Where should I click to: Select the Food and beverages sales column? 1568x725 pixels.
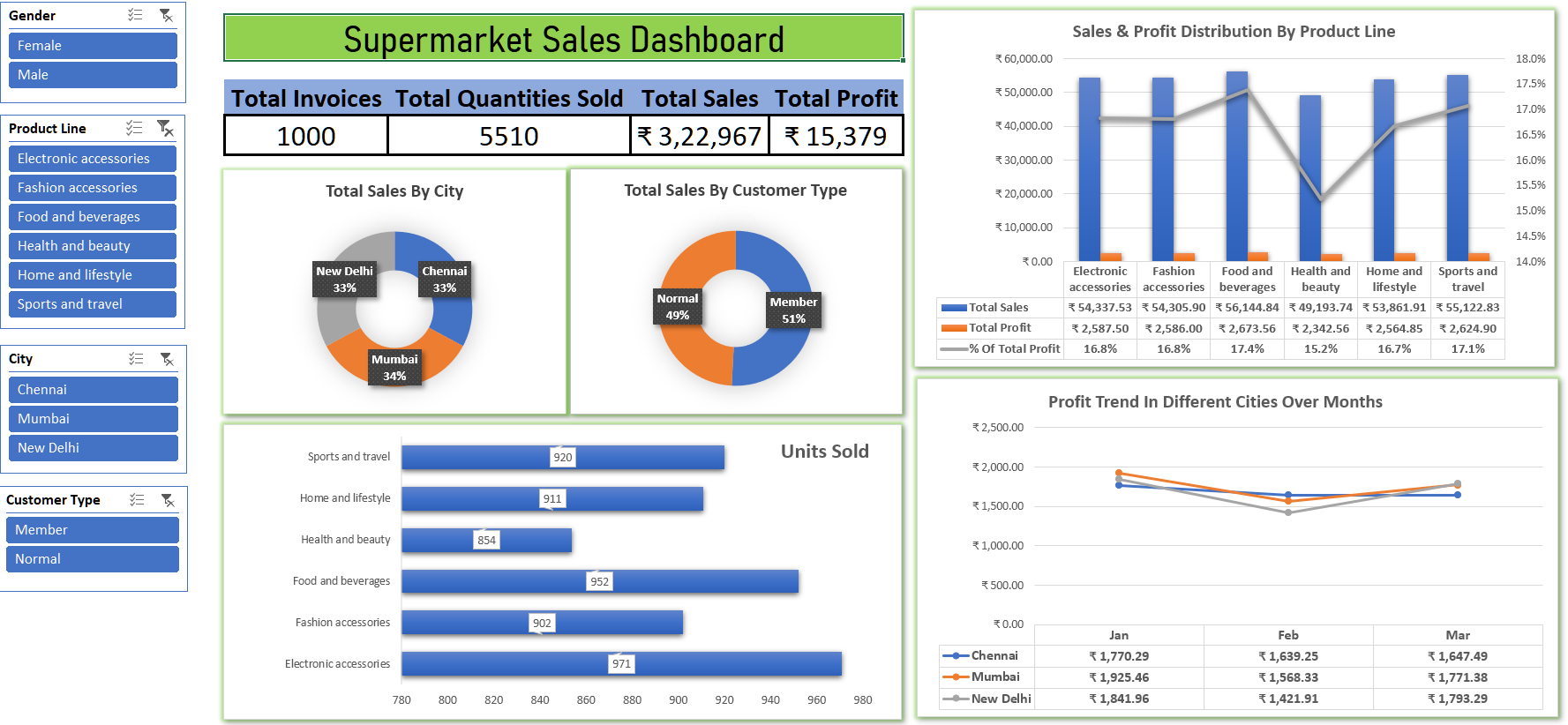point(1236,166)
